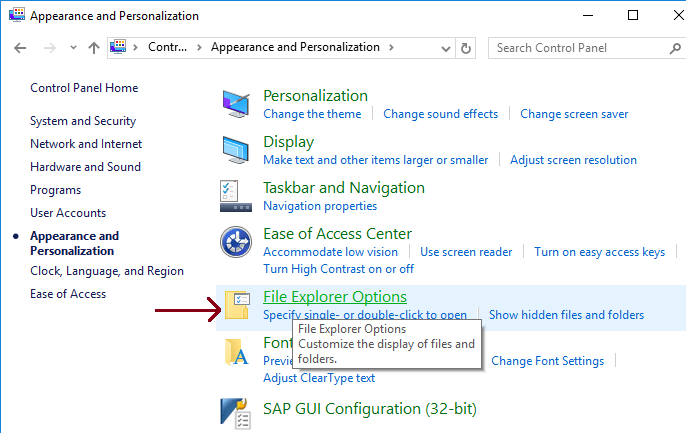Viewport: 687px width, 434px height.
Task: Click Adjust ClearType text
Action: (x=319, y=378)
